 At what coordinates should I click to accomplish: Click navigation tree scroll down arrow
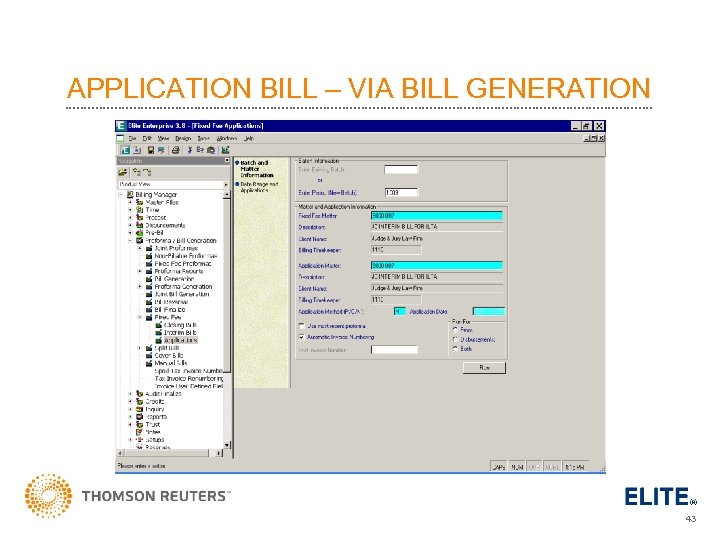[226, 445]
